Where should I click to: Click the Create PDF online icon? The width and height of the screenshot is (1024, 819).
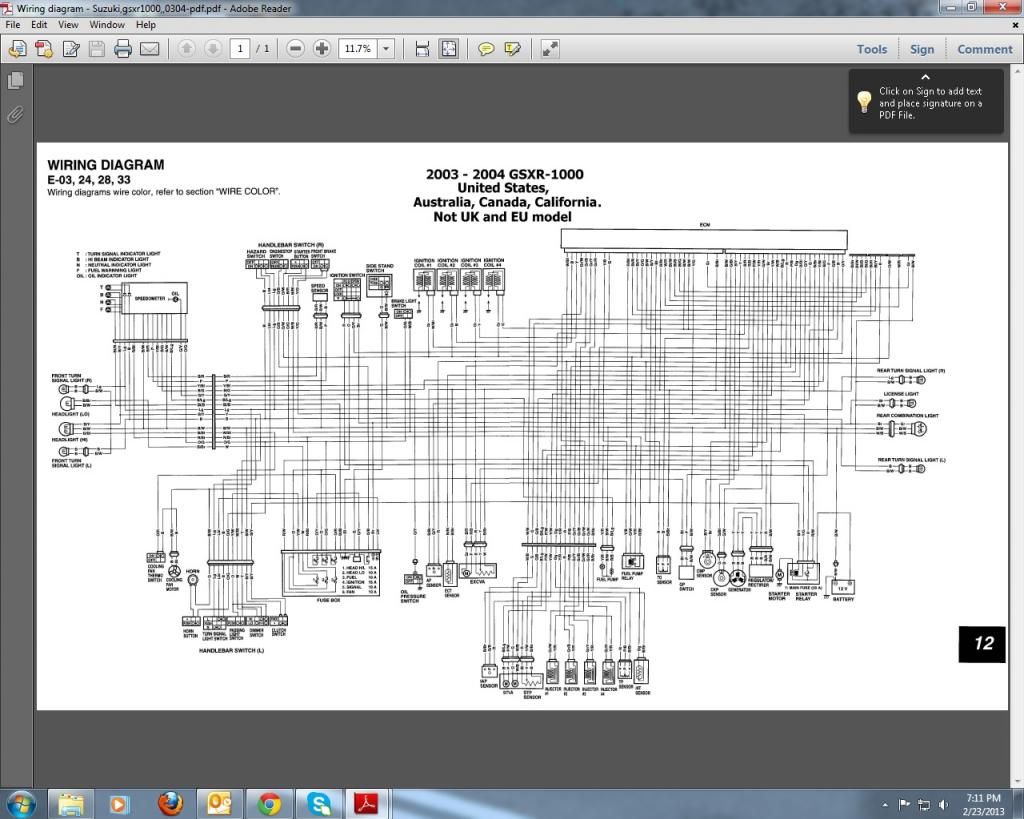pos(18,49)
